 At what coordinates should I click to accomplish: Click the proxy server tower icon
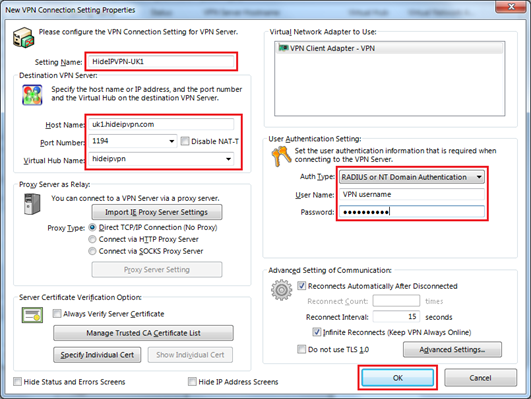[32, 204]
